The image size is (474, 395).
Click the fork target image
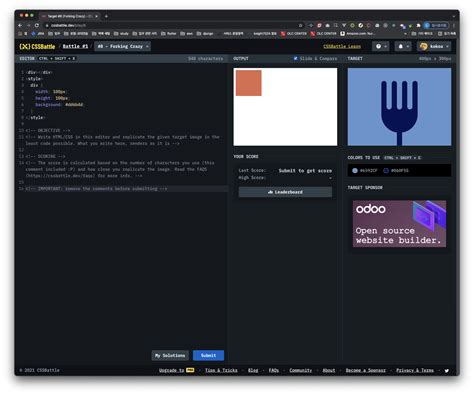(x=399, y=107)
